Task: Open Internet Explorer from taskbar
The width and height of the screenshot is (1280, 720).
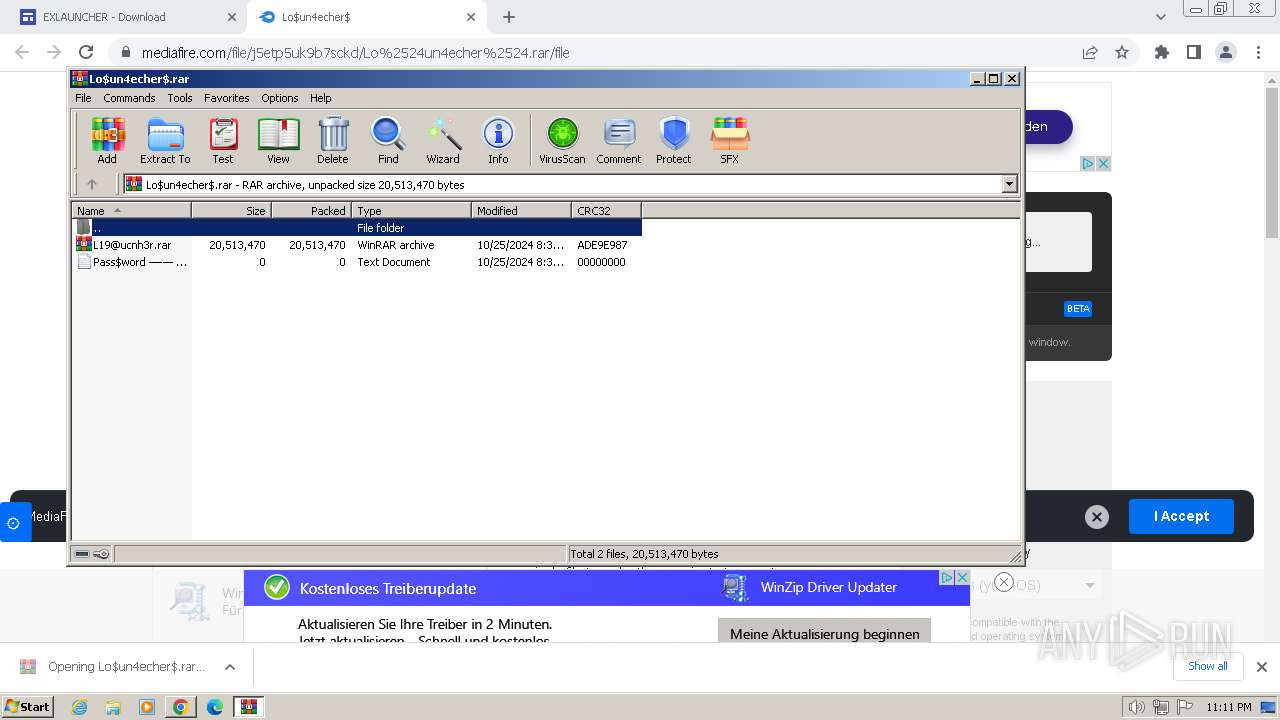Action: [x=79, y=707]
